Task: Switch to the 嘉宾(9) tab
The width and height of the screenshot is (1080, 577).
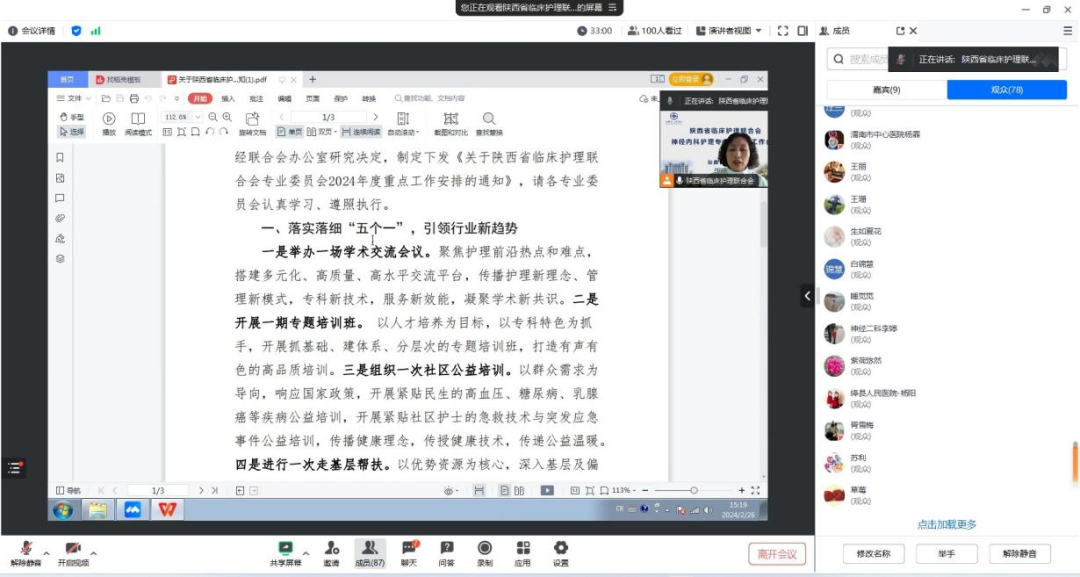Action: (x=886, y=90)
